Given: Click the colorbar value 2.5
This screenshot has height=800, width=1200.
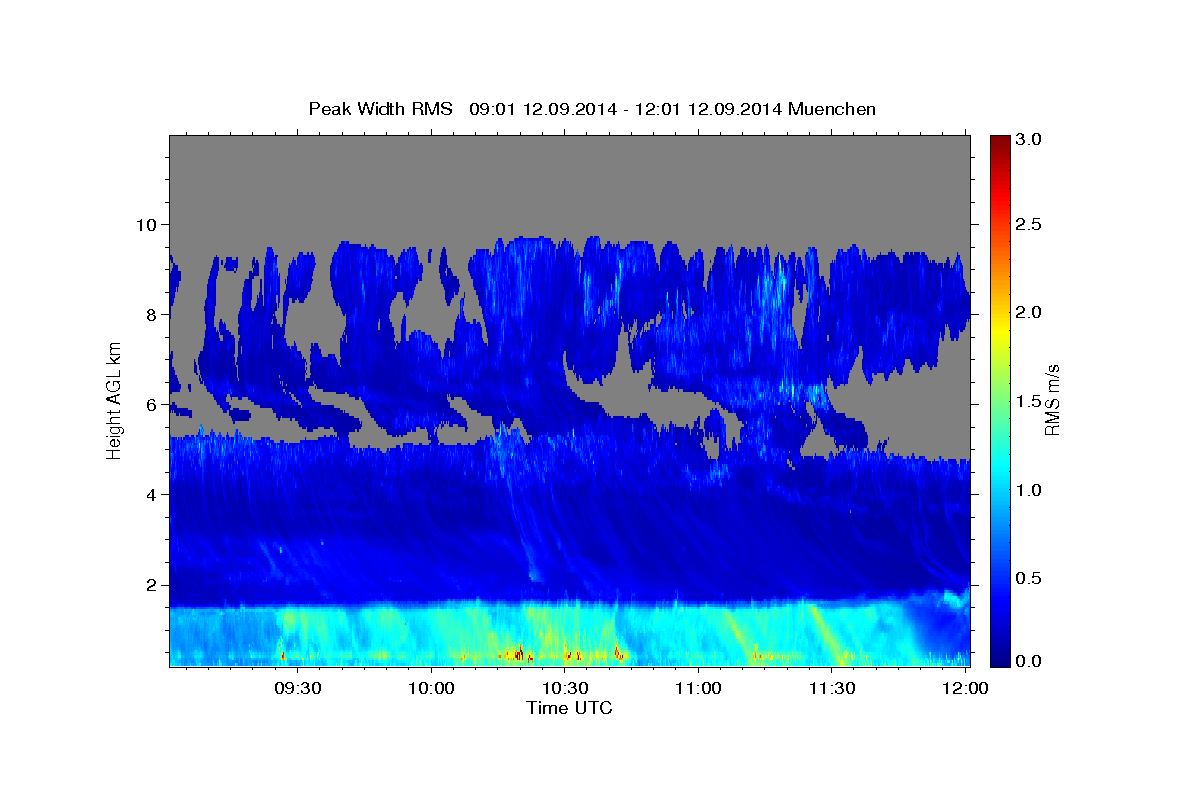Looking at the screenshot, I should [1031, 224].
